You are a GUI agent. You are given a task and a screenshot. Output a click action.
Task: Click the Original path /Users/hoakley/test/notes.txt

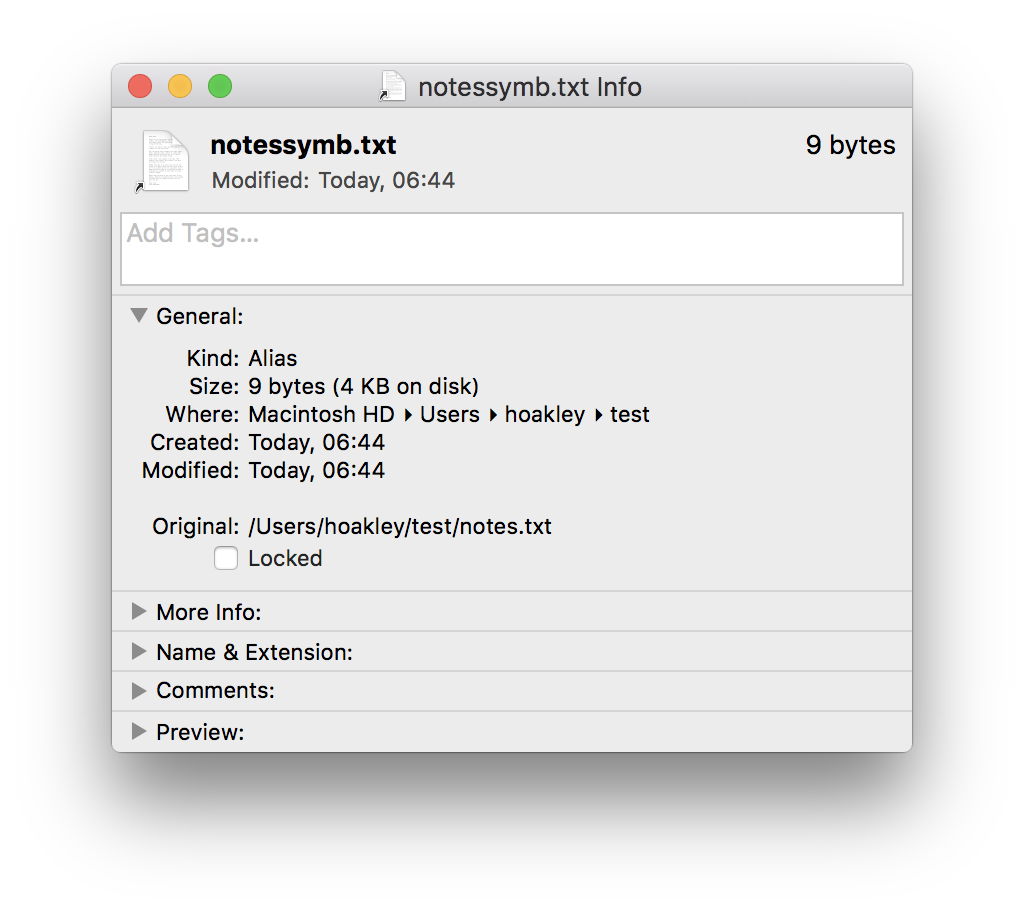400,526
